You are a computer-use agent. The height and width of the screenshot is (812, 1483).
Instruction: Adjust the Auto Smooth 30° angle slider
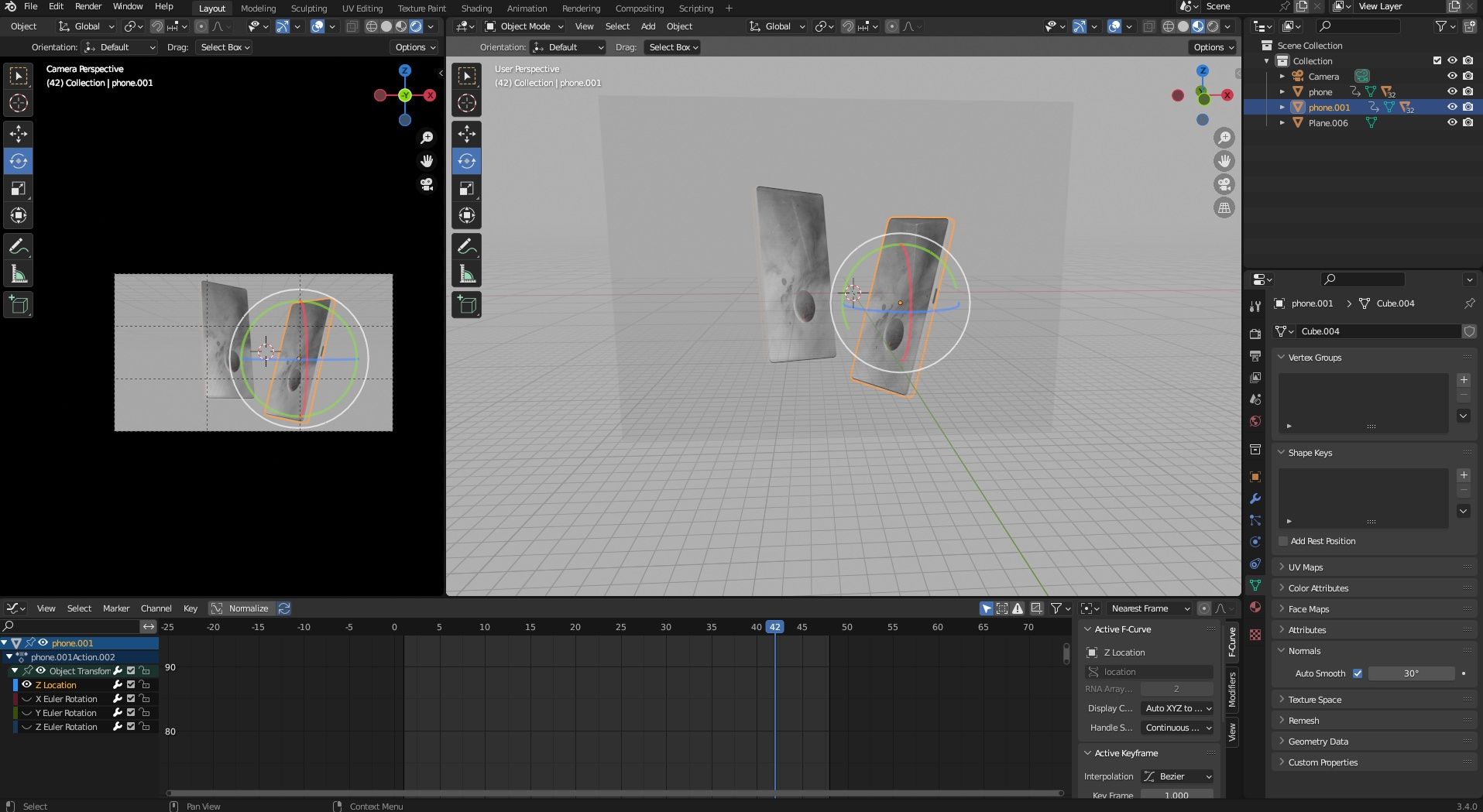tap(1411, 673)
